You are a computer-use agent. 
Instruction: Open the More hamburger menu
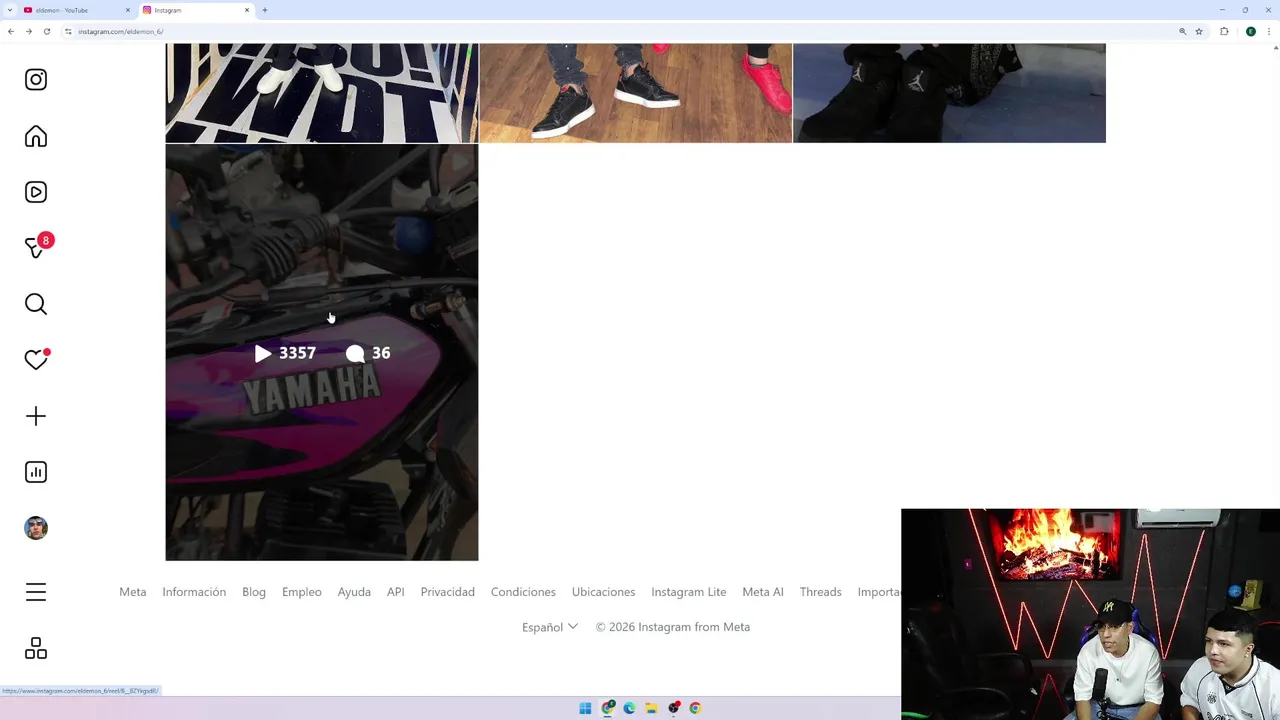pyautogui.click(x=36, y=593)
